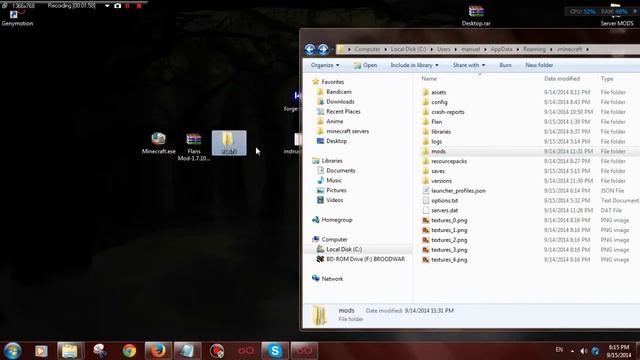Open the Homegroup item in navigation pane

click(332, 220)
